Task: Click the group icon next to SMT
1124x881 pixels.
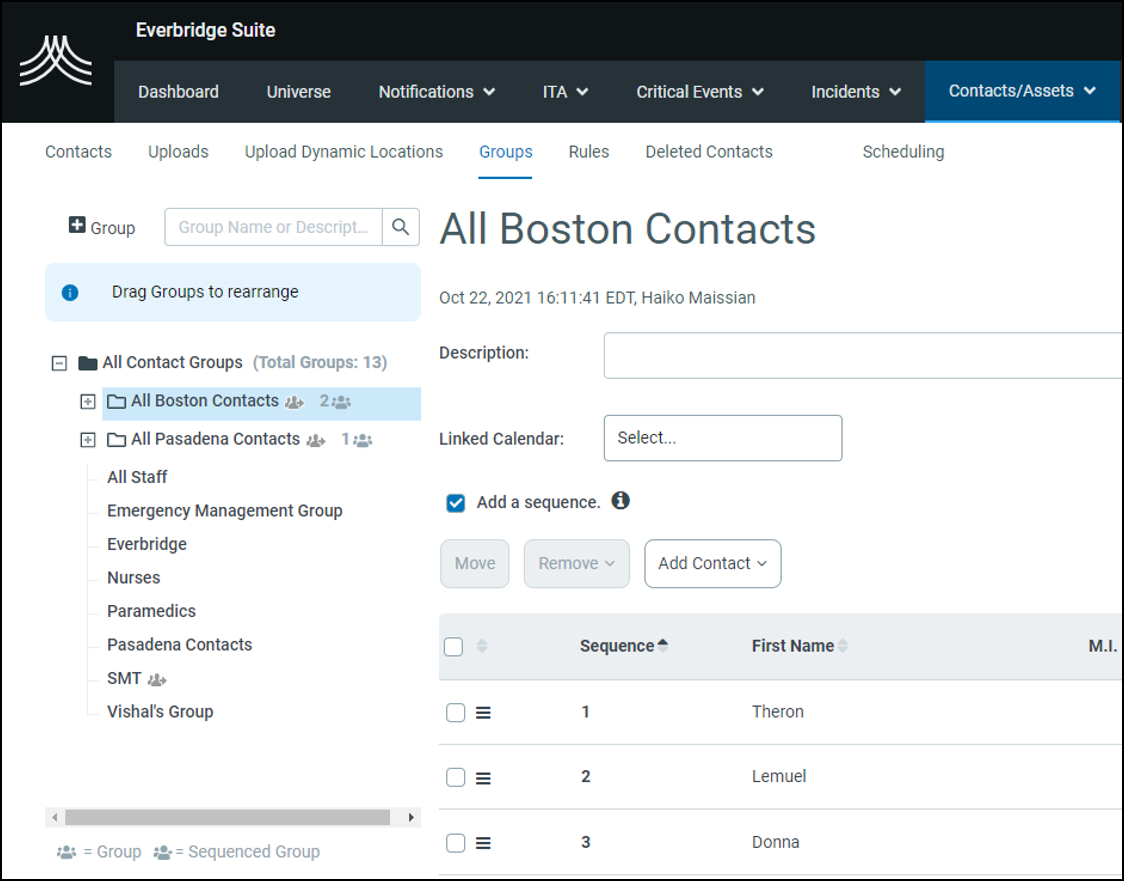Action: pos(156,679)
